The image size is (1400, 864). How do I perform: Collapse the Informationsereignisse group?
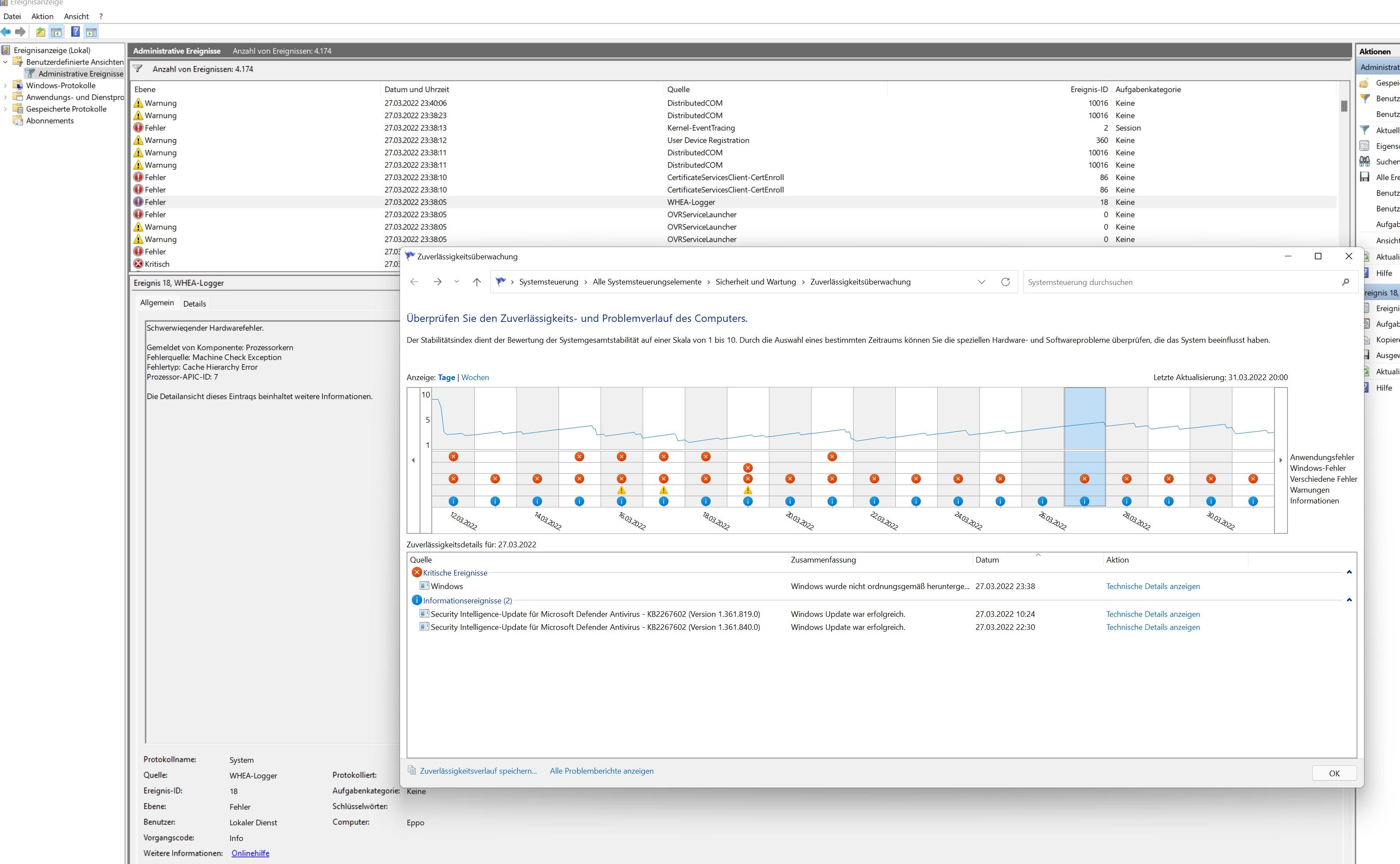click(x=1349, y=600)
